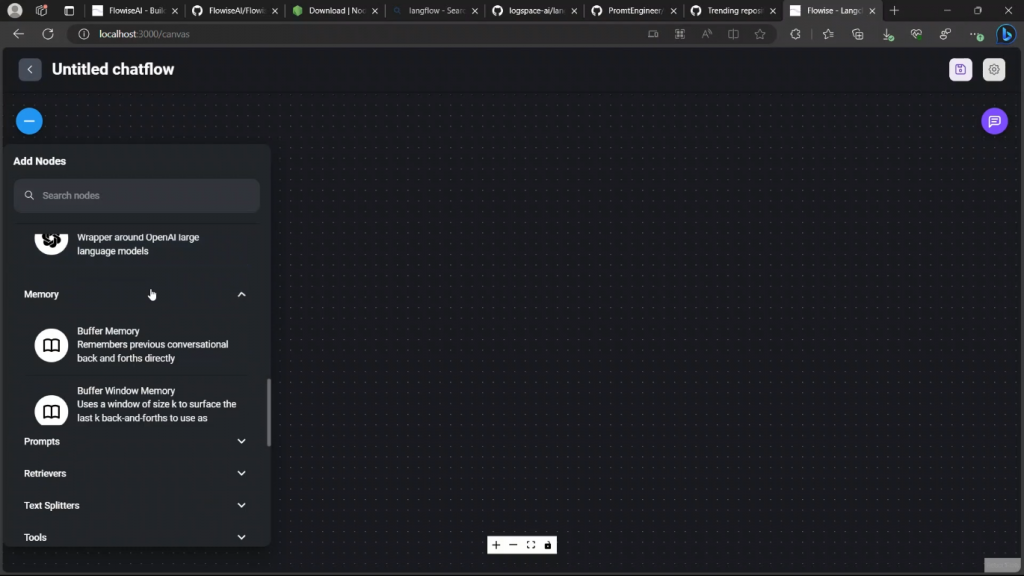Image resolution: width=1024 pixels, height=576 pixels.
Task: Open the purple chat message button
Action: tap(994, 121)
